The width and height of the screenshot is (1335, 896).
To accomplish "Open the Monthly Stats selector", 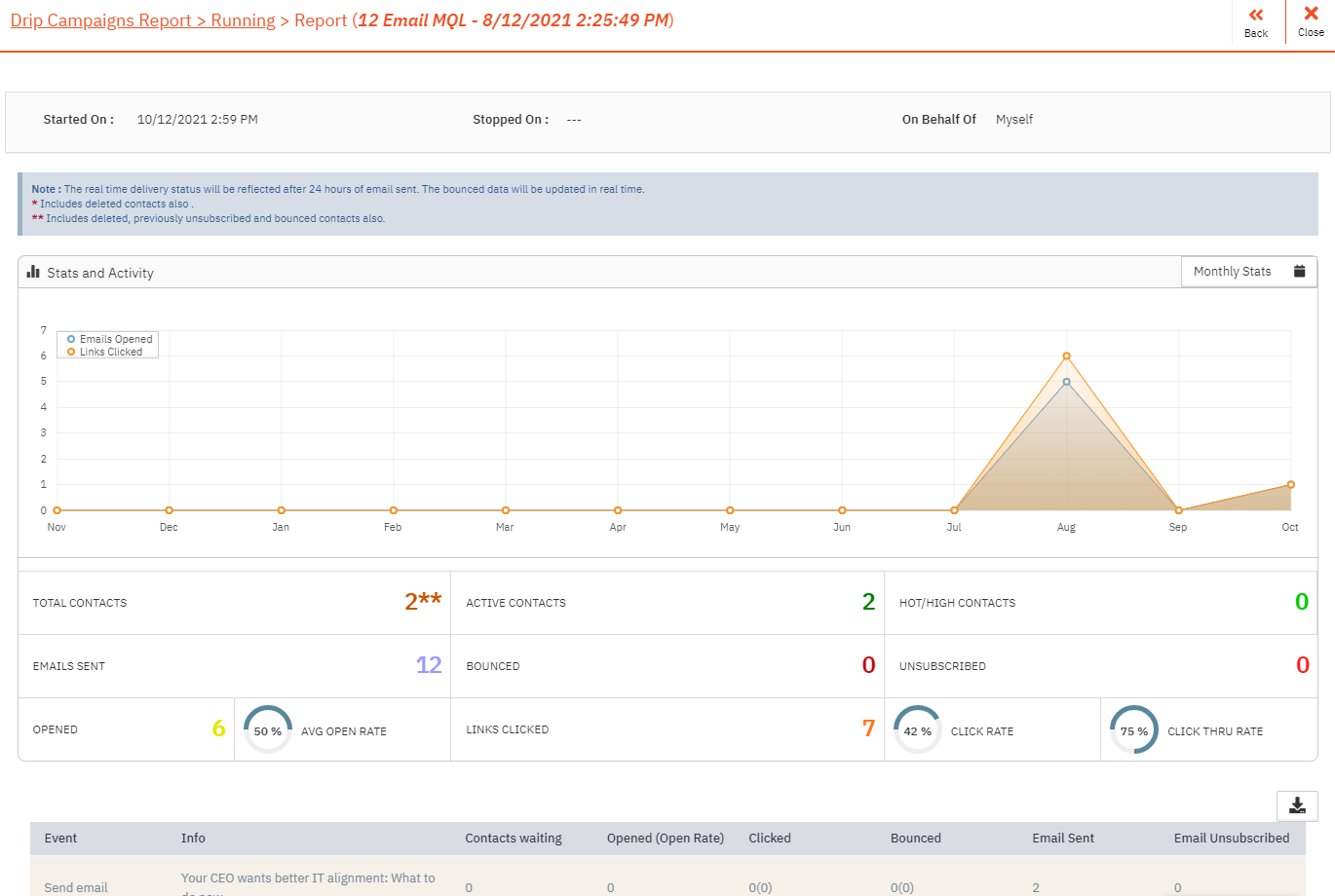I will tap(1232, 272).
